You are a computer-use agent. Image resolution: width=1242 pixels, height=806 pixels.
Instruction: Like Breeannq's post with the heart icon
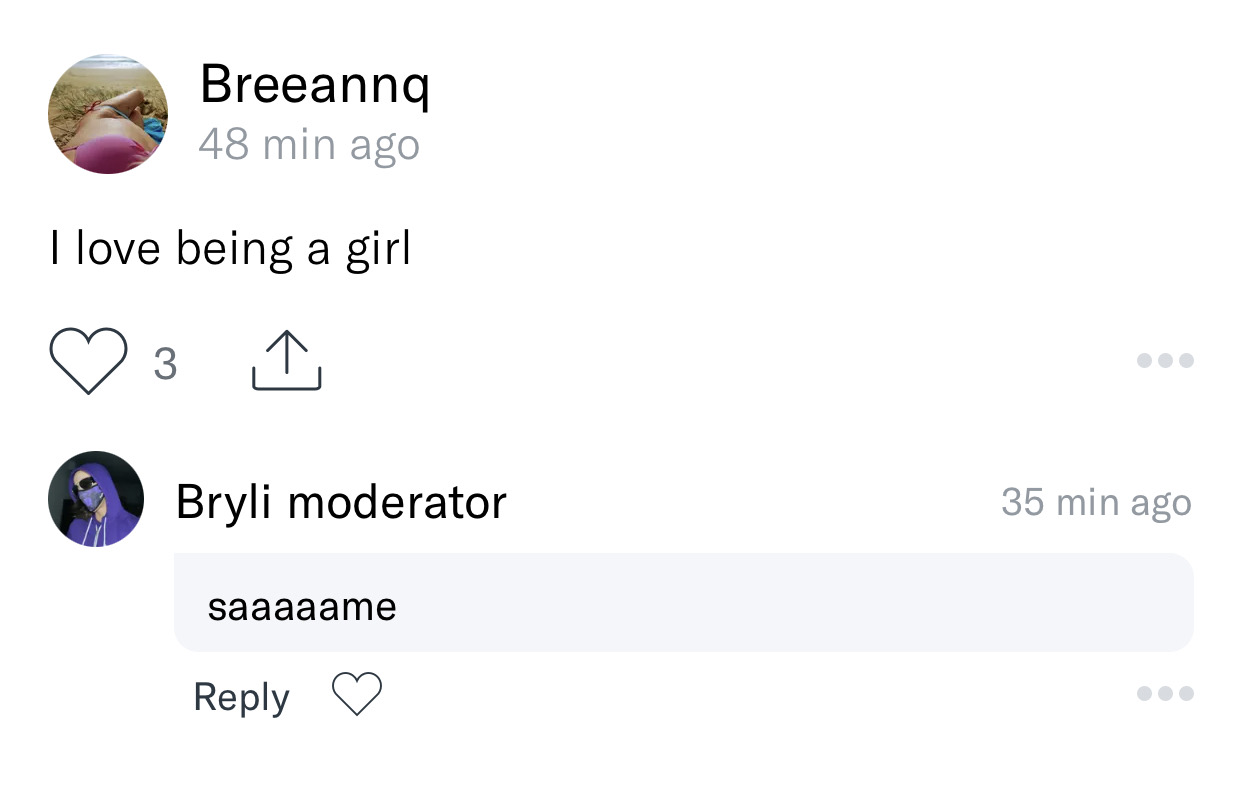[88, 361]
